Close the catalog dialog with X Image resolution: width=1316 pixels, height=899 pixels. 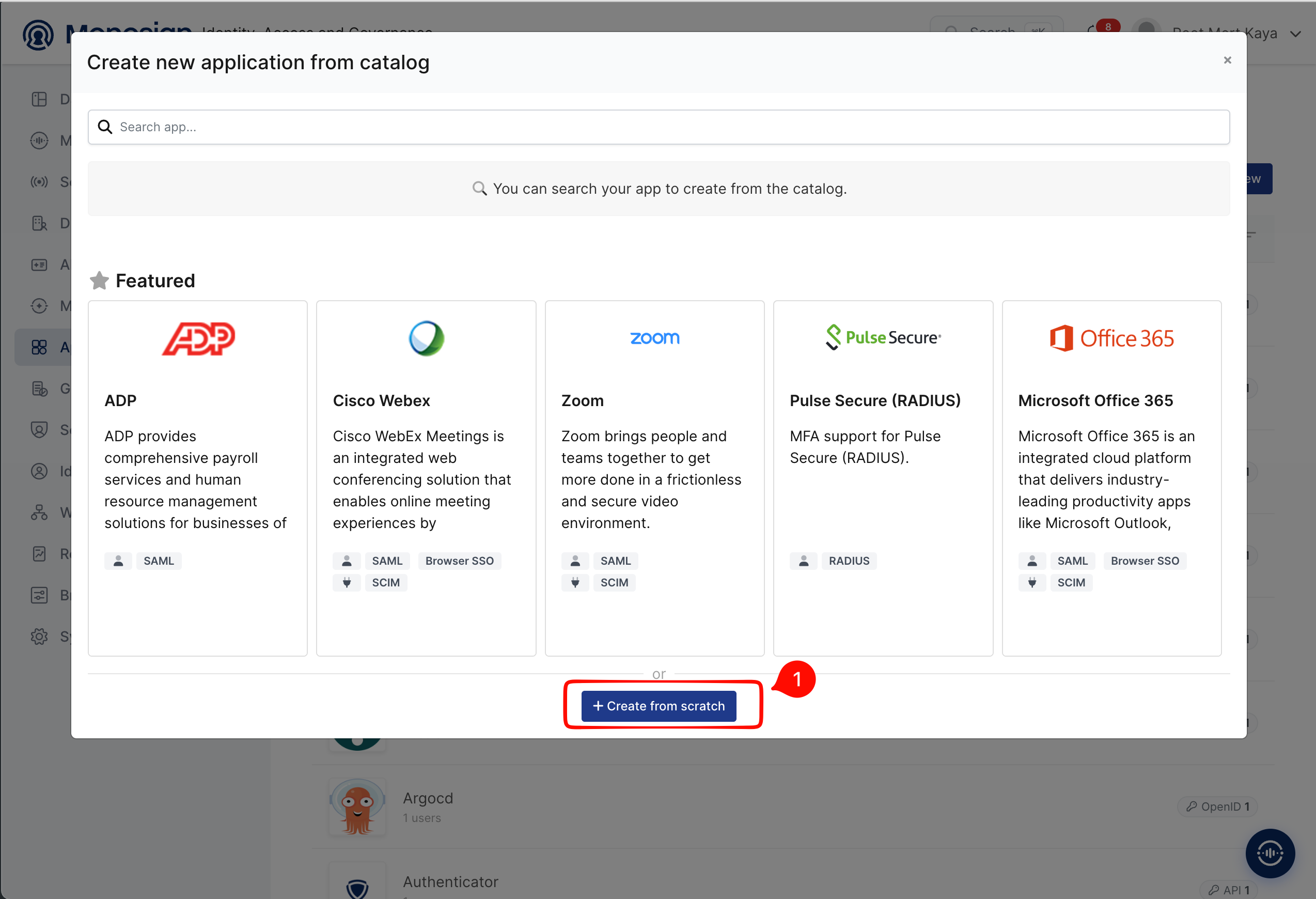click(x=1227, y=60)
